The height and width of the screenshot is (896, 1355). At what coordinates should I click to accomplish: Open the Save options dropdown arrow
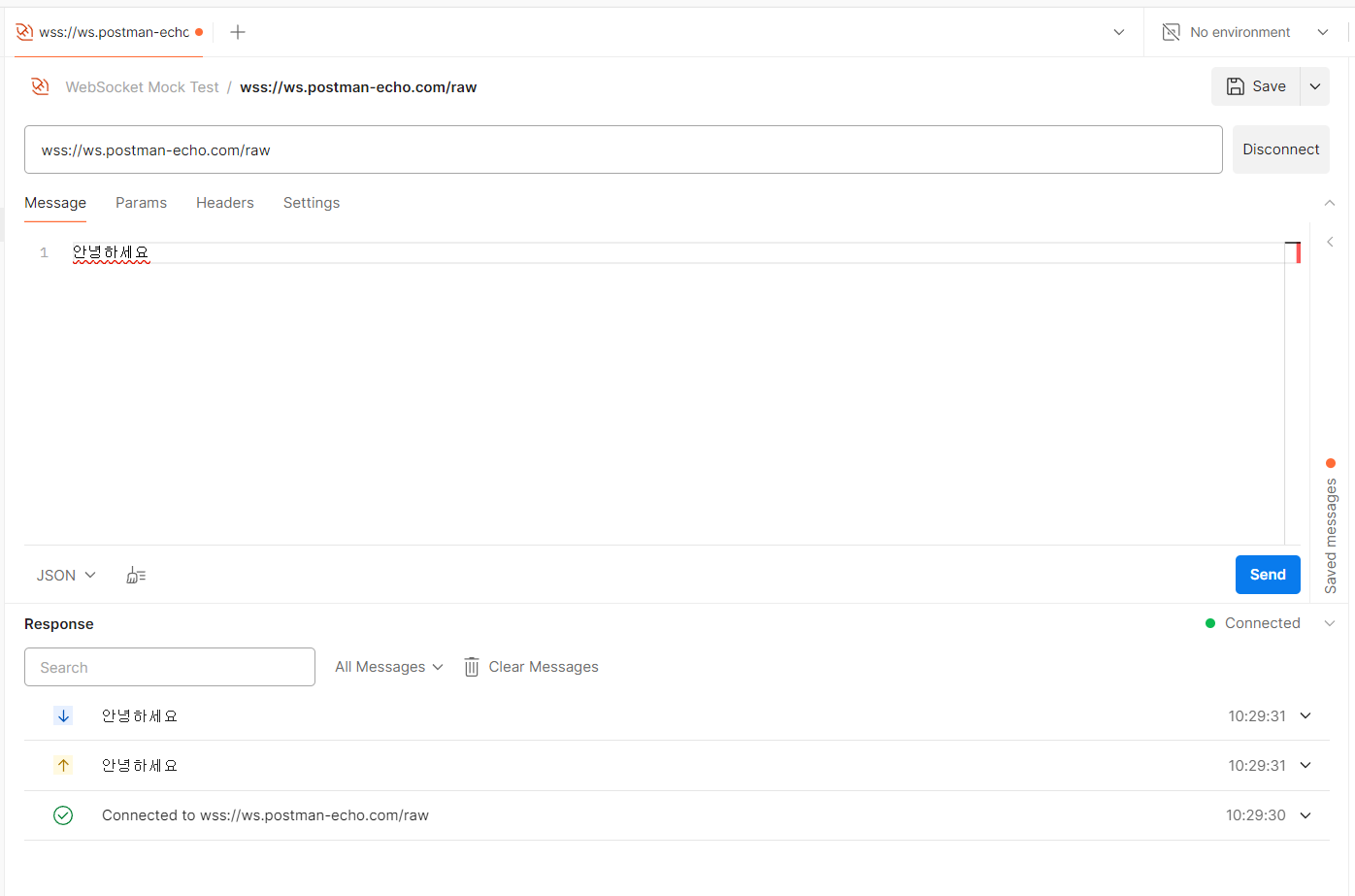tap(1315, 86)
